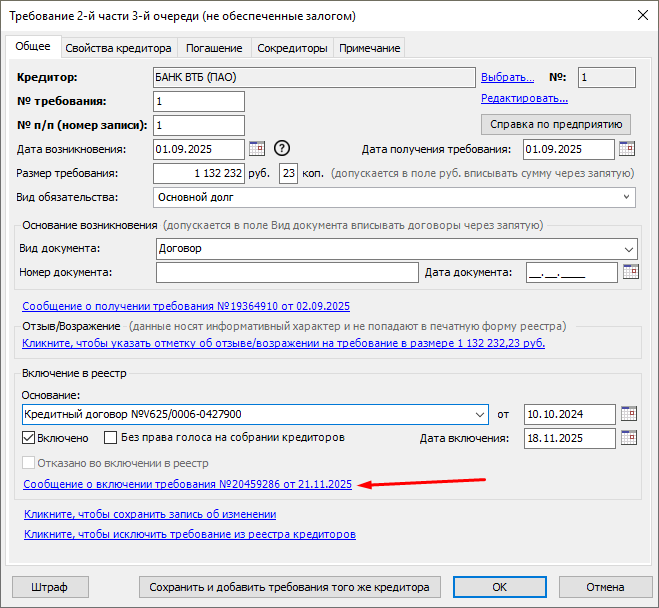The width and height of the screenshot is (659, 608).
Task: Uncheck the Включено checkbox
Action: click(28, 438)
